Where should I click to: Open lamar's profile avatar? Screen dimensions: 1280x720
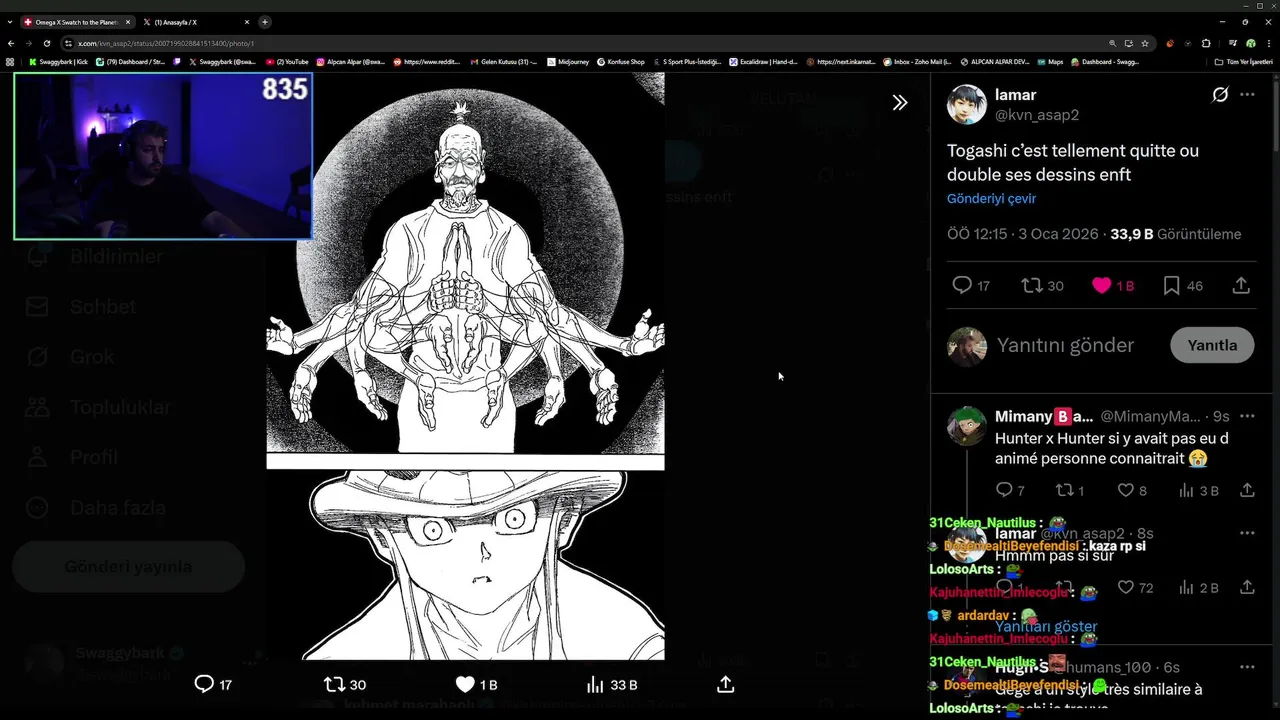click(x=967, y=104)
